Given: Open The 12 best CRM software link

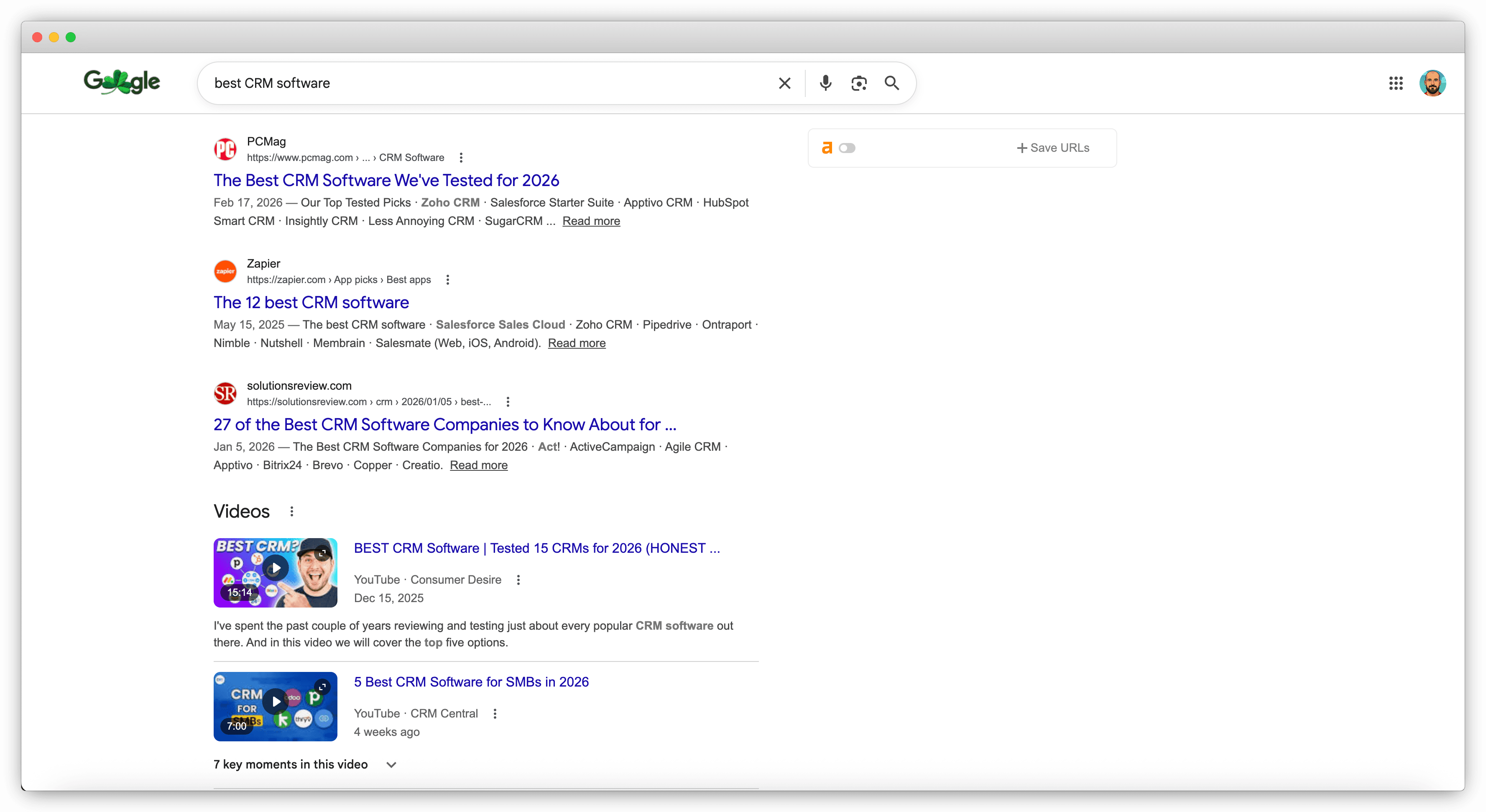Looking at the screenshot, I should (311, 302).
